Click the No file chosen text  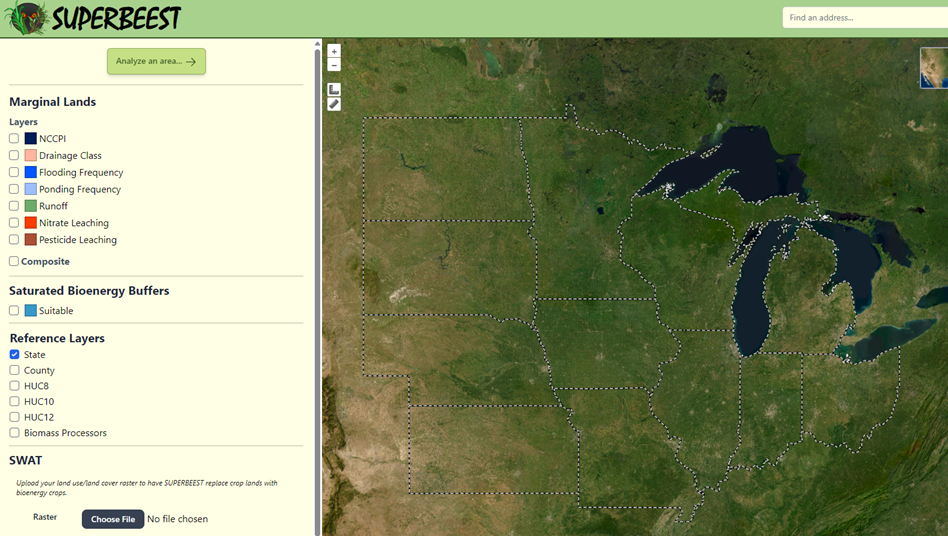[178, 519]
